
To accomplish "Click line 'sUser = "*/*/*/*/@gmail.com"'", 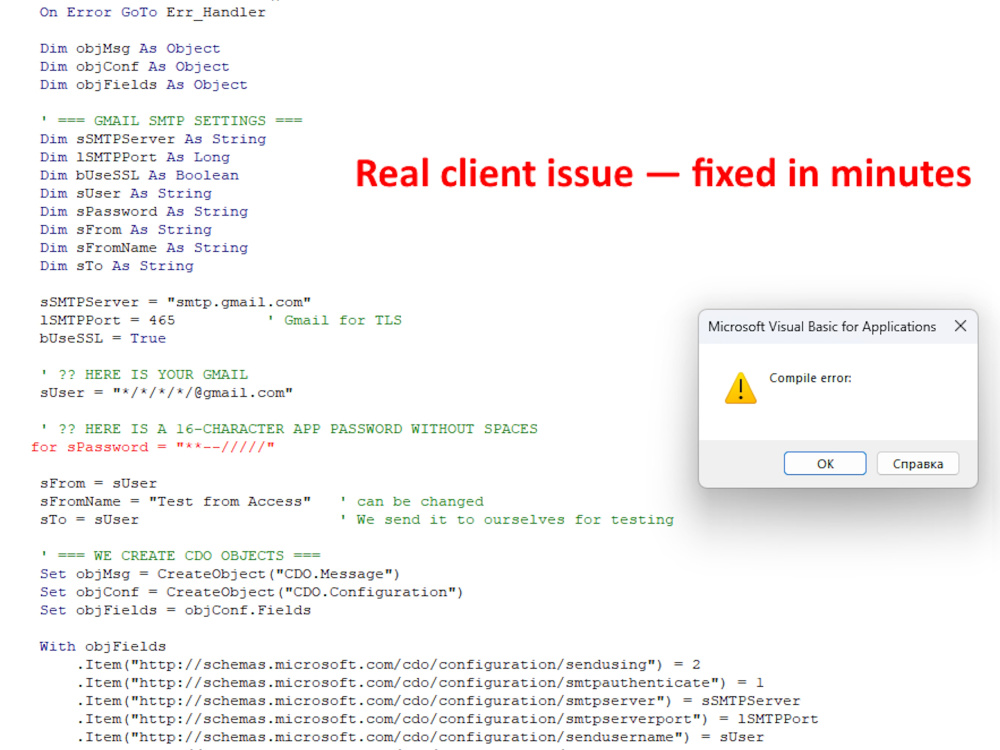I will tap(166, 393).
